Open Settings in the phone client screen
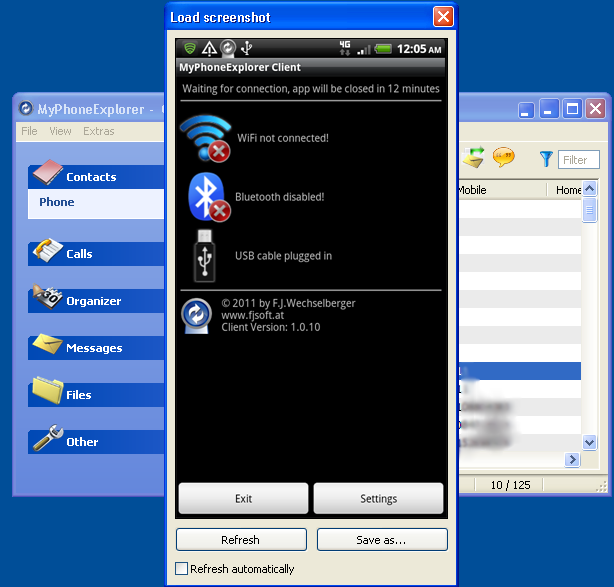The width and height of the screenshot is (614, 587). click(378, 498)
